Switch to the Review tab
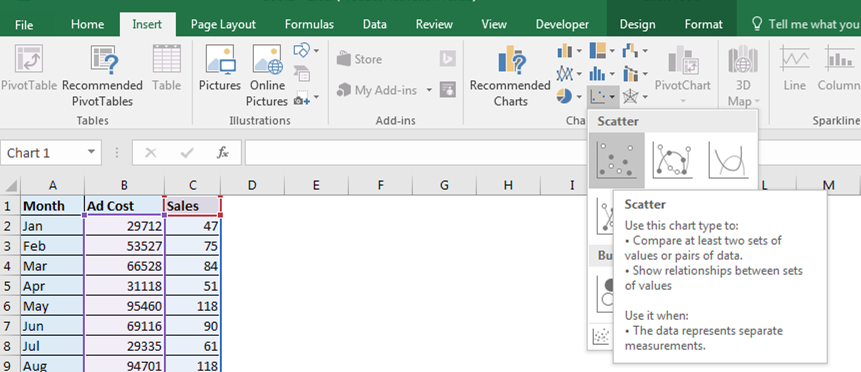 [x=434, y=25]
